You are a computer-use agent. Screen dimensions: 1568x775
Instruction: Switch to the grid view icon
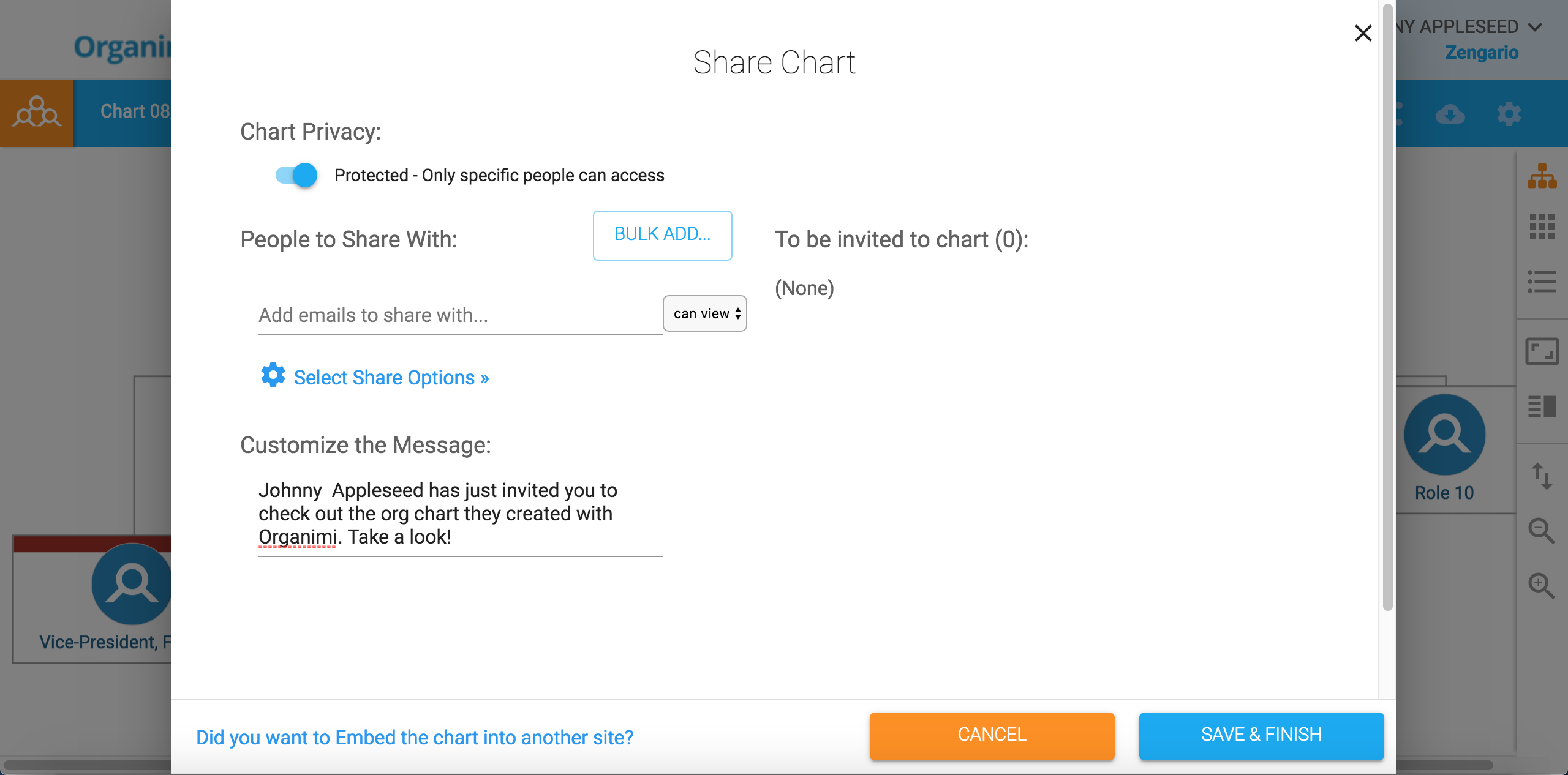pos(1541,227)
